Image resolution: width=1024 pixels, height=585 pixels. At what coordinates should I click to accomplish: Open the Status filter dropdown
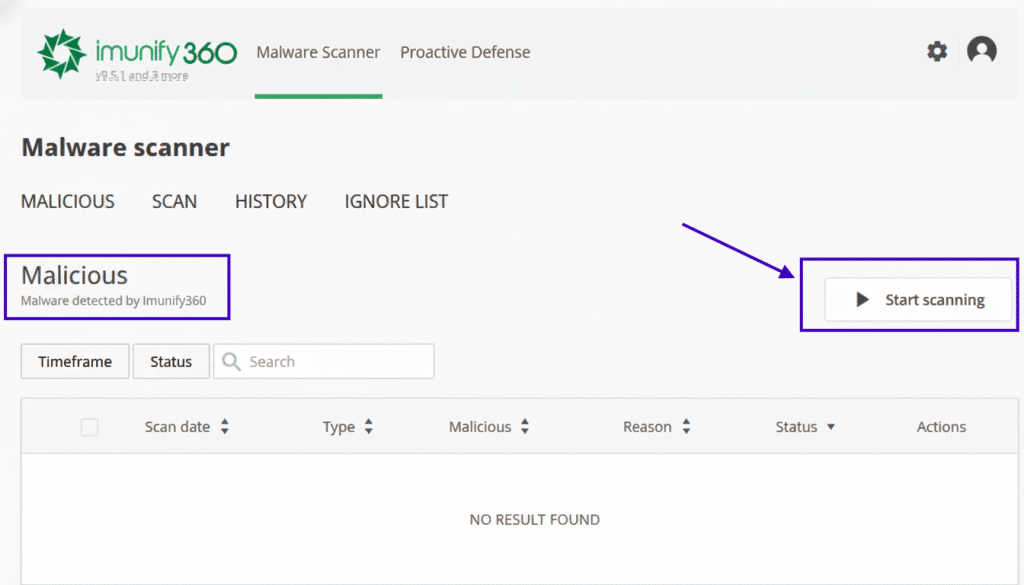(x=171, y=361)
